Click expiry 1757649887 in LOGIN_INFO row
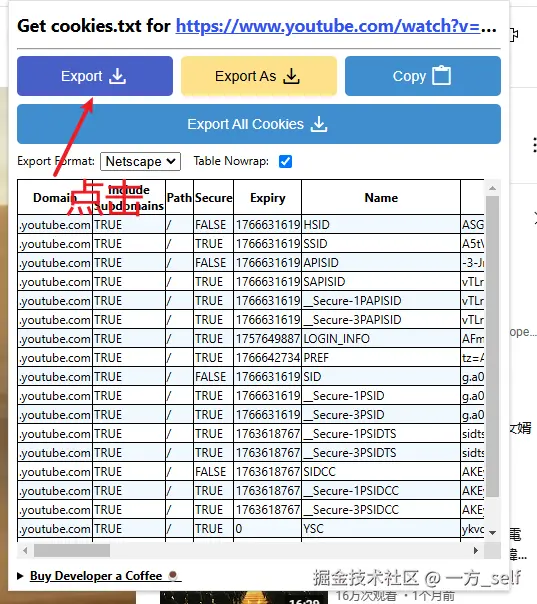537x604 pixels. (x=267, y=339)
